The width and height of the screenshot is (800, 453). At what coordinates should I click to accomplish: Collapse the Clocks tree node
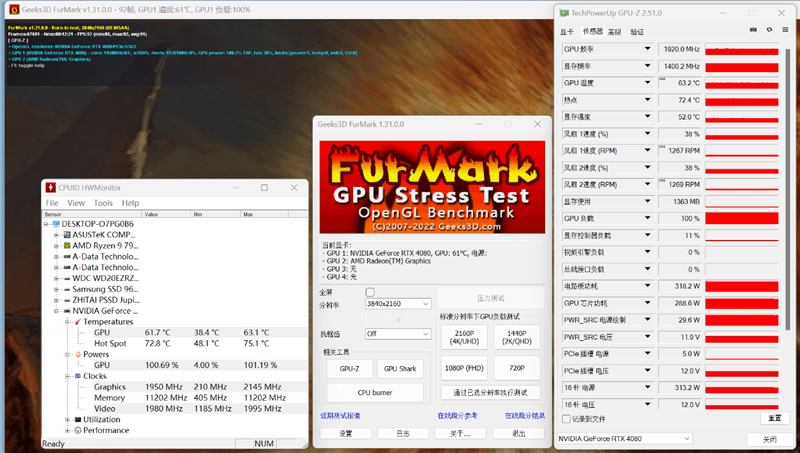(x=67, y=376)
